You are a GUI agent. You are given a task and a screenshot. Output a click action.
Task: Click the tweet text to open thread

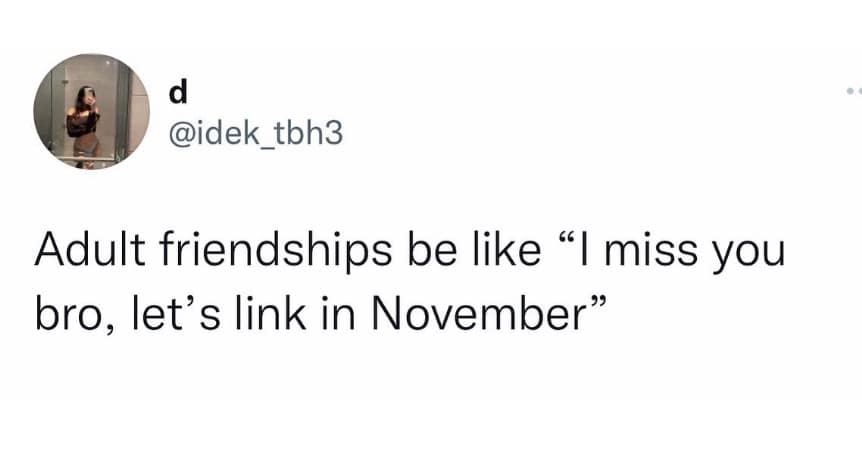pos(410,281)
